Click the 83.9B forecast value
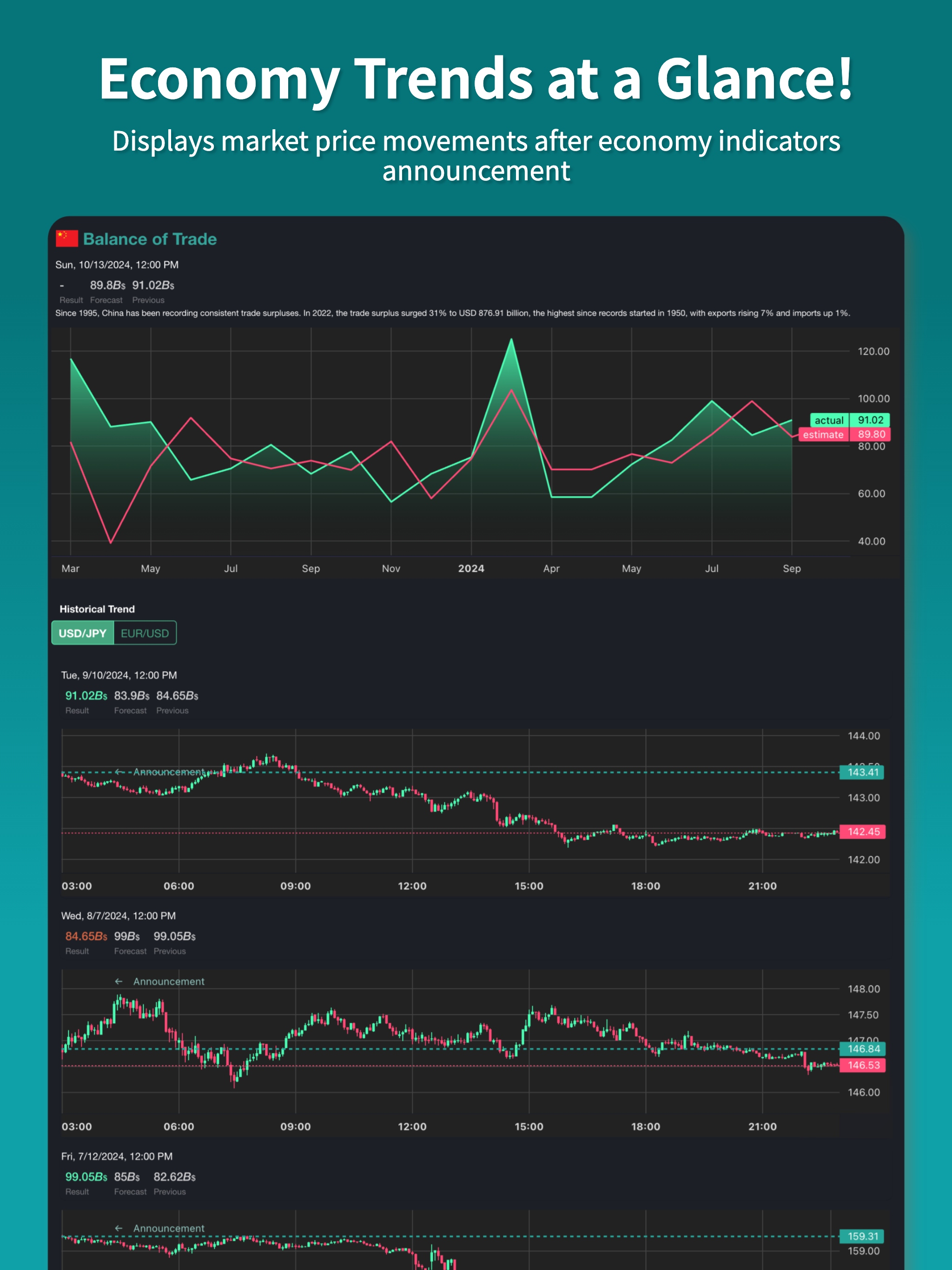Viewport: 952px width, 1270px height. (132, 695)
